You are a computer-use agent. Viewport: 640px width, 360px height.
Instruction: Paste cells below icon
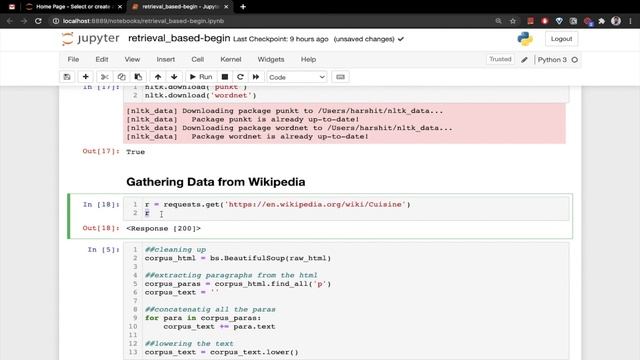[138, 77]
